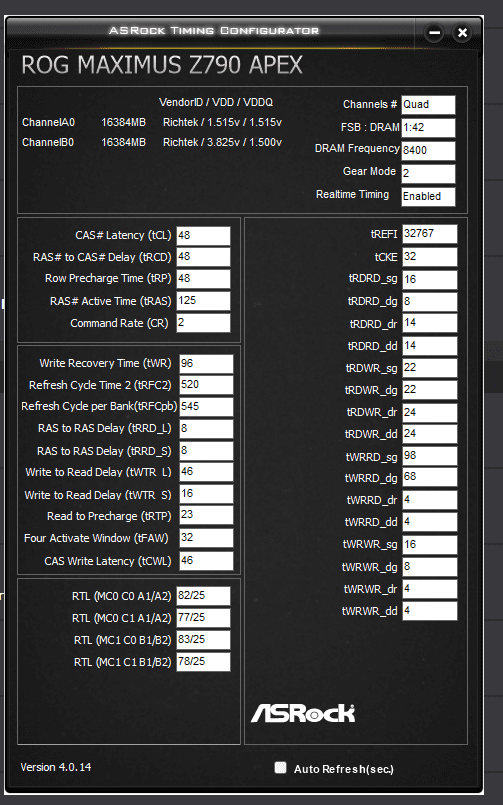This screenshot has width=503, height=805.
Task: Click the ChannelA0 label
Action: point(48,122)
